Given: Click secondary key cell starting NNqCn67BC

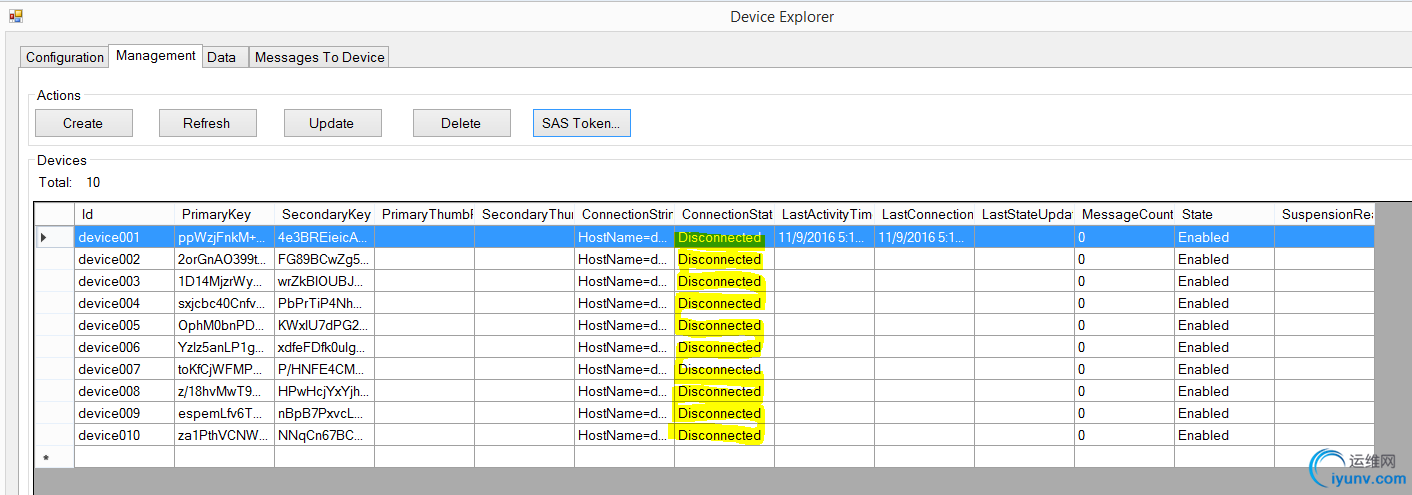Looking at the screenshot, I should click(x=324, y=435).
